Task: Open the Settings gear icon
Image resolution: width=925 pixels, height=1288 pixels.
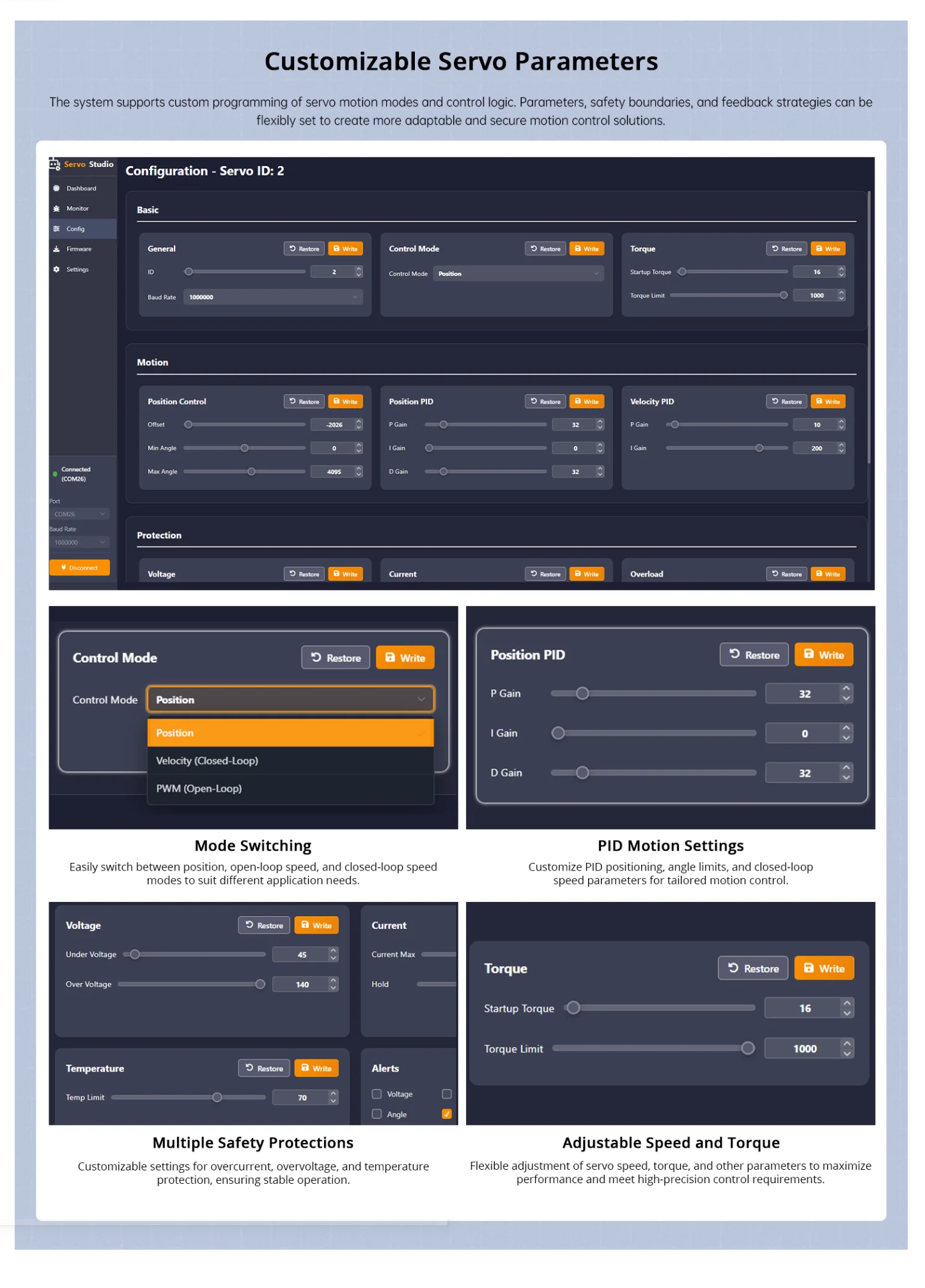Action: click(56, 270)
